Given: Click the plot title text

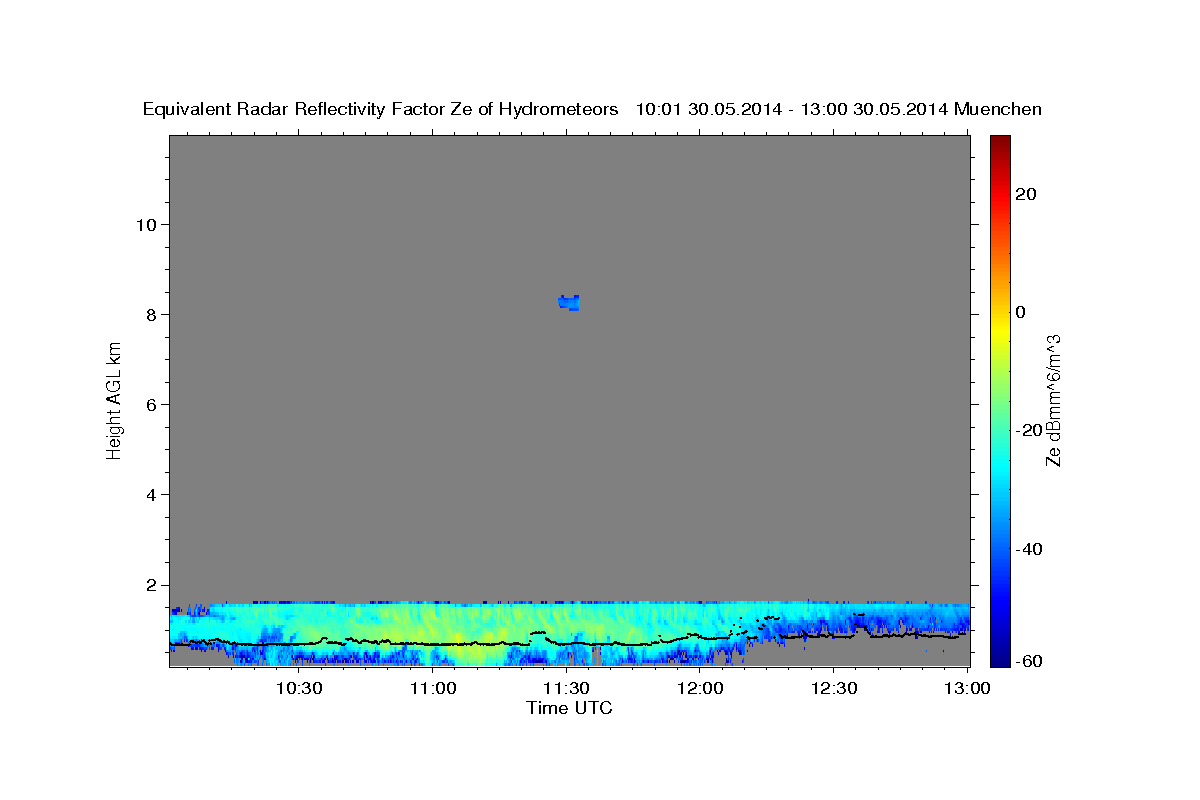Looking at the screenshot, I should (592, 109).
